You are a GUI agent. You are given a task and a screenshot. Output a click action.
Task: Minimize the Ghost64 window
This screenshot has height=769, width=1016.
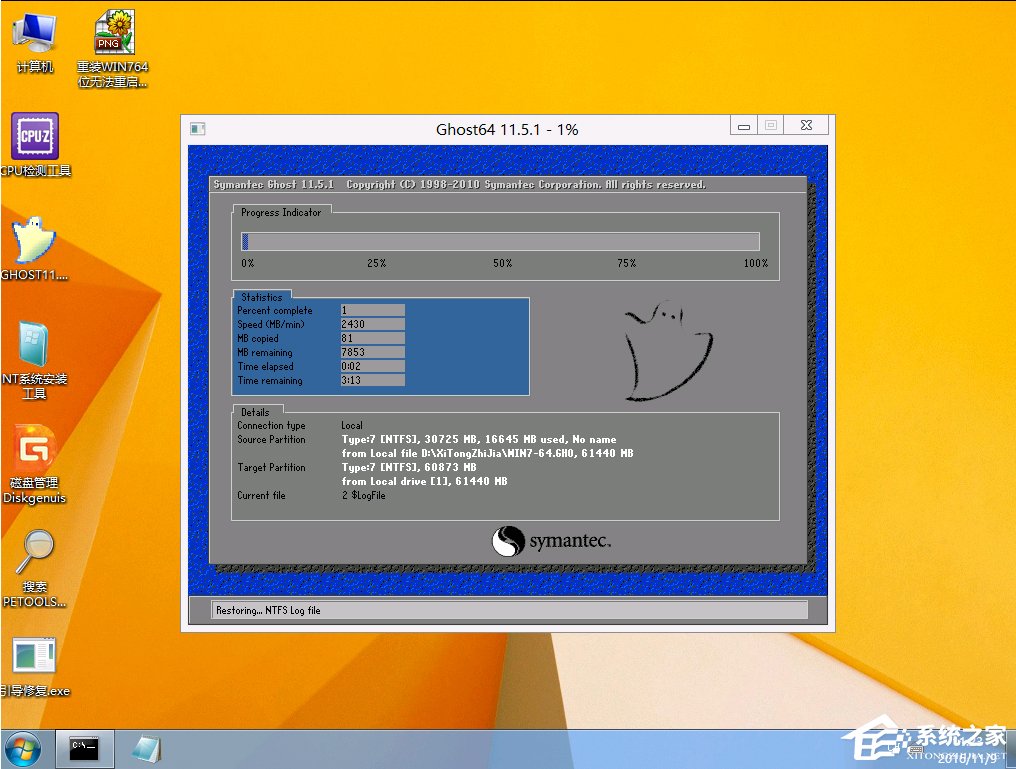tap(743, 126)
